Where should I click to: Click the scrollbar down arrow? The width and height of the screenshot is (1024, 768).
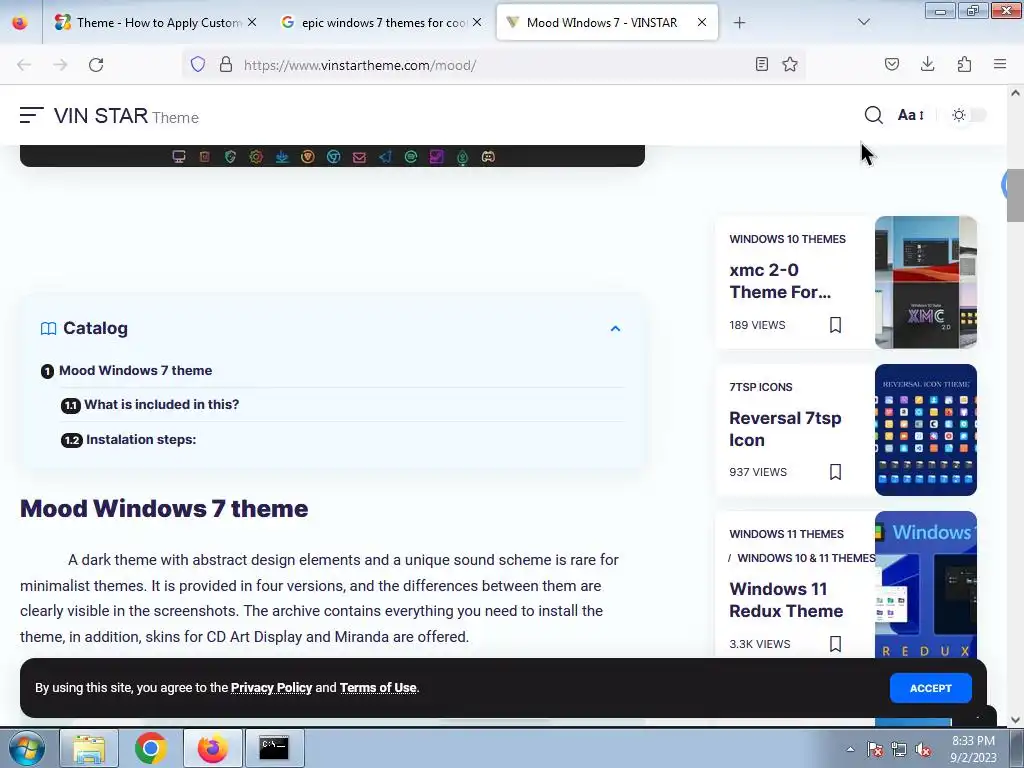click(x=1016, y=720)
